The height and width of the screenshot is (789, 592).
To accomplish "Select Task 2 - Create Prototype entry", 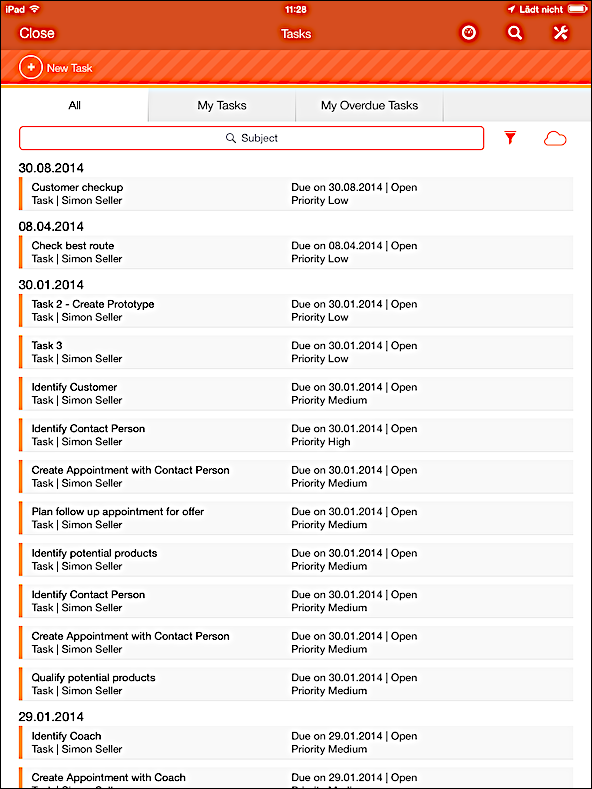I will point(296,310).
